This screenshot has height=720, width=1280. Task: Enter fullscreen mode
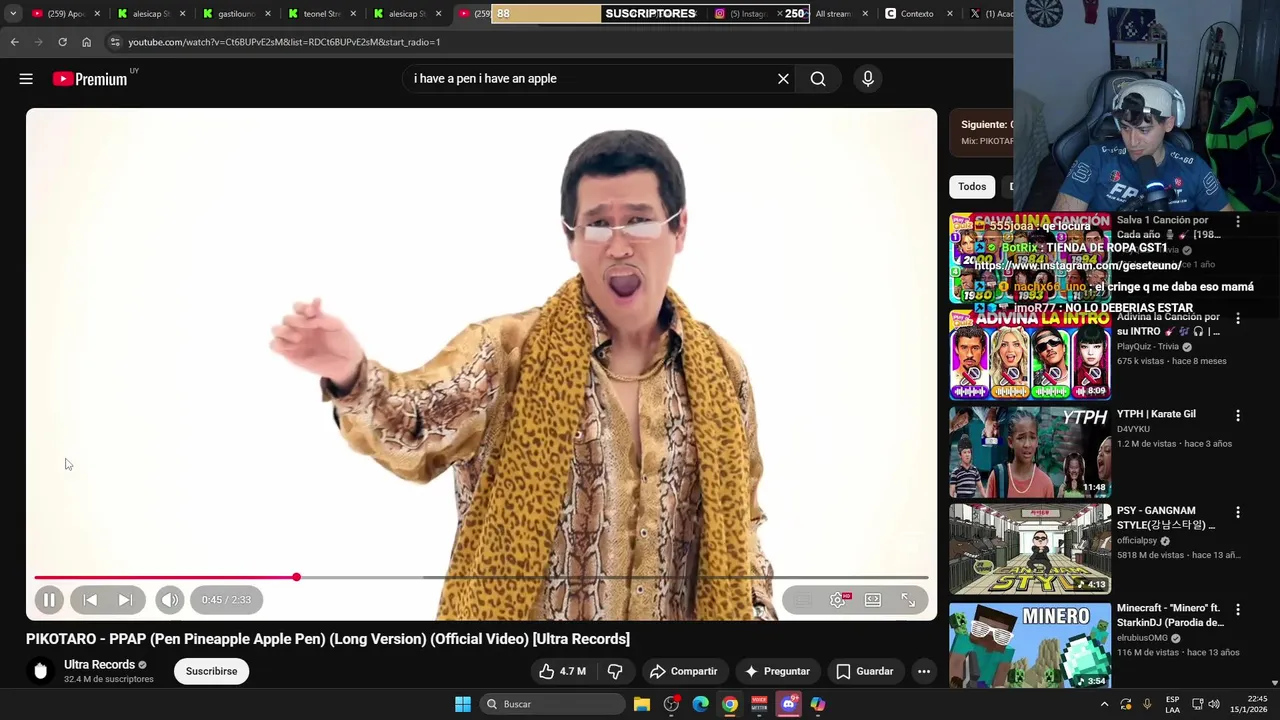pyautogui.click(x=908, y=600)
